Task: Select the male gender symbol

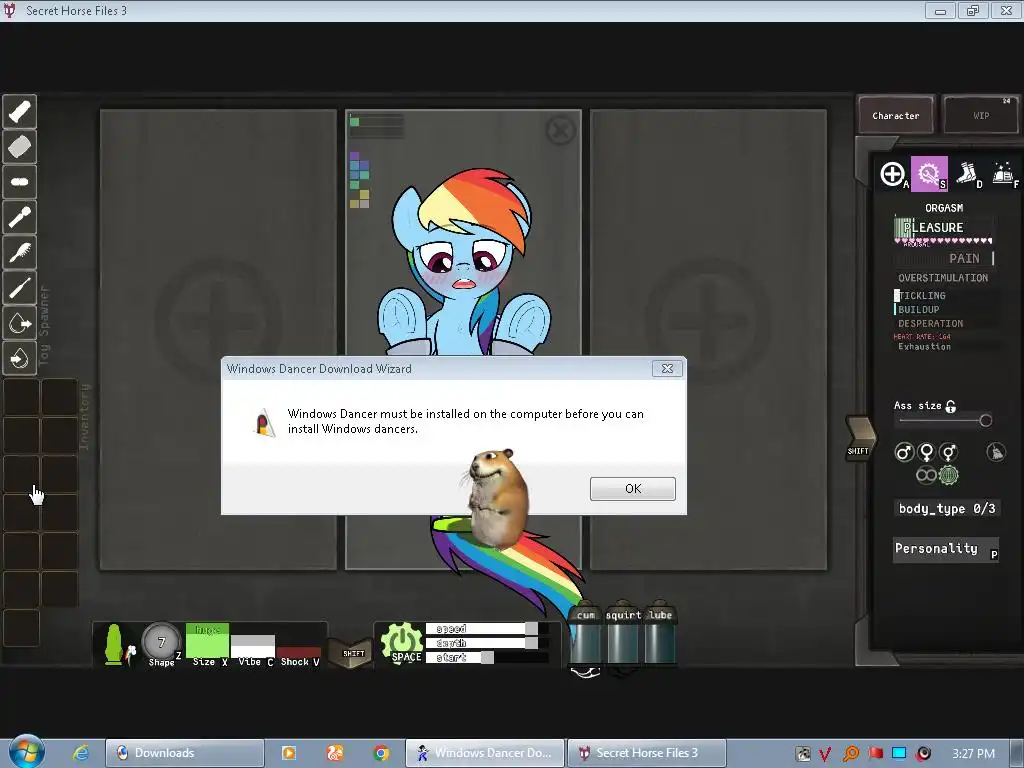Action: tap(904, 452)
